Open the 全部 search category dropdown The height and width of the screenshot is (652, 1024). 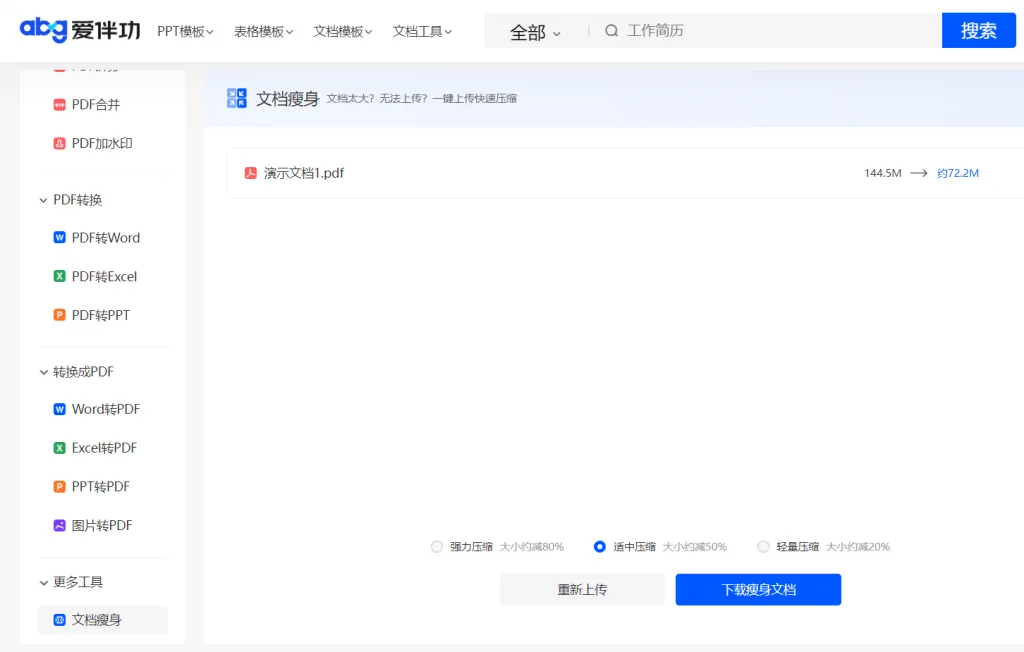click(535, 32)
